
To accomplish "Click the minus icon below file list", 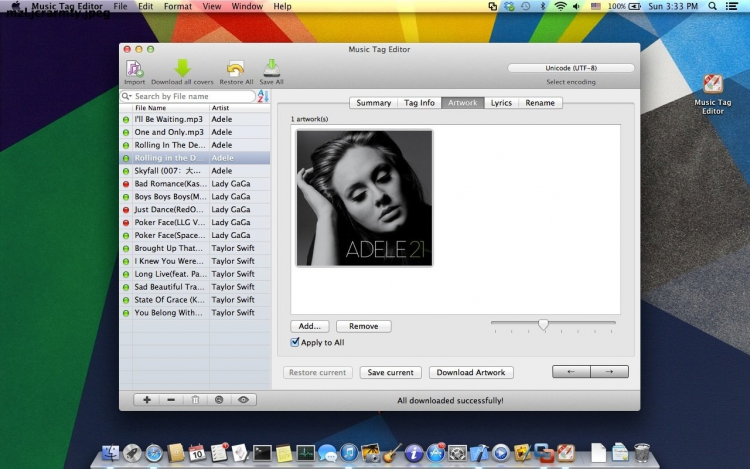I will 171,400.
